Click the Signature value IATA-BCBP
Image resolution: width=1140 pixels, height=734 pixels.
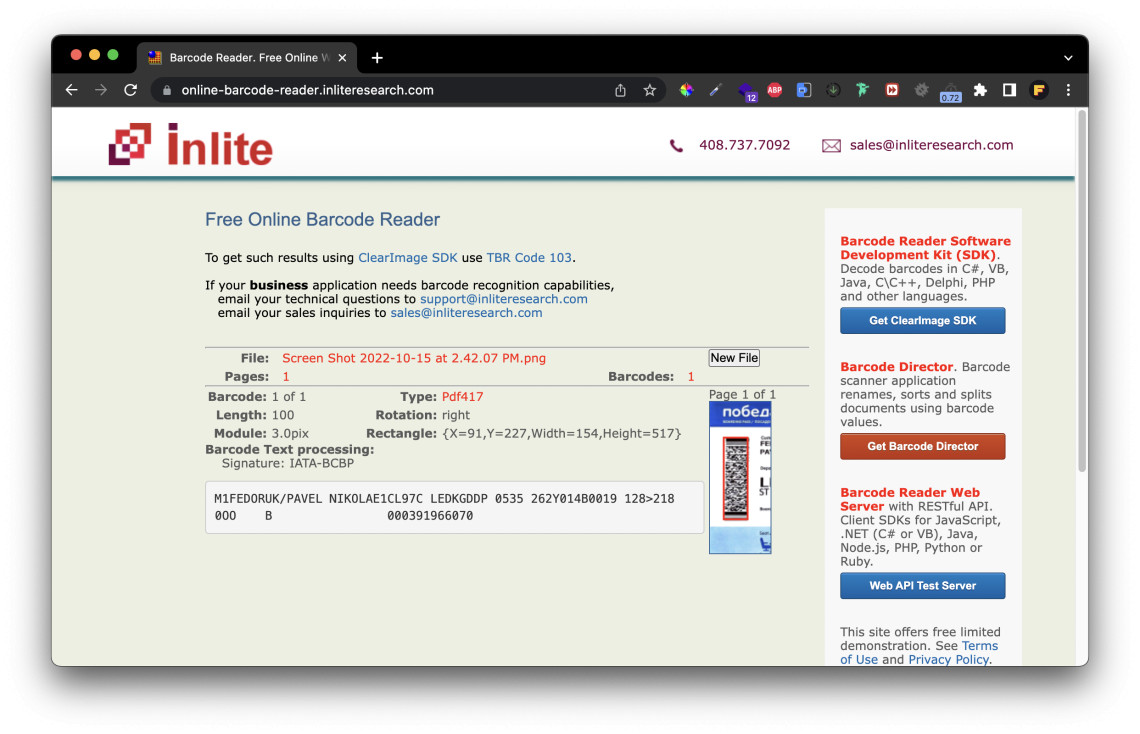point(321,464)
